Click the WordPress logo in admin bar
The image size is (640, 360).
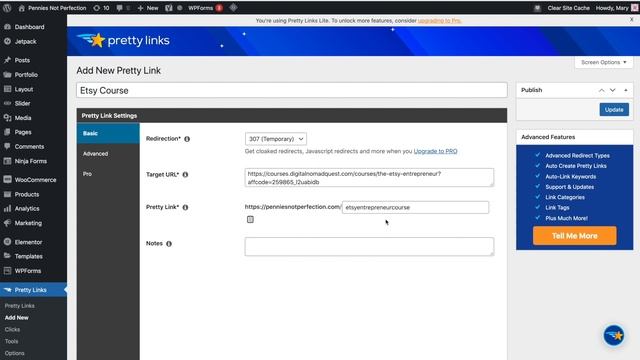click(7, 8)
